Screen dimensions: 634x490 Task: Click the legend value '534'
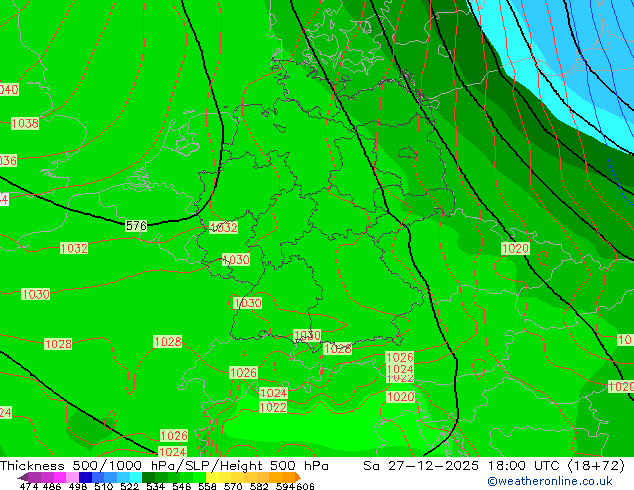(x=155, y=486)
